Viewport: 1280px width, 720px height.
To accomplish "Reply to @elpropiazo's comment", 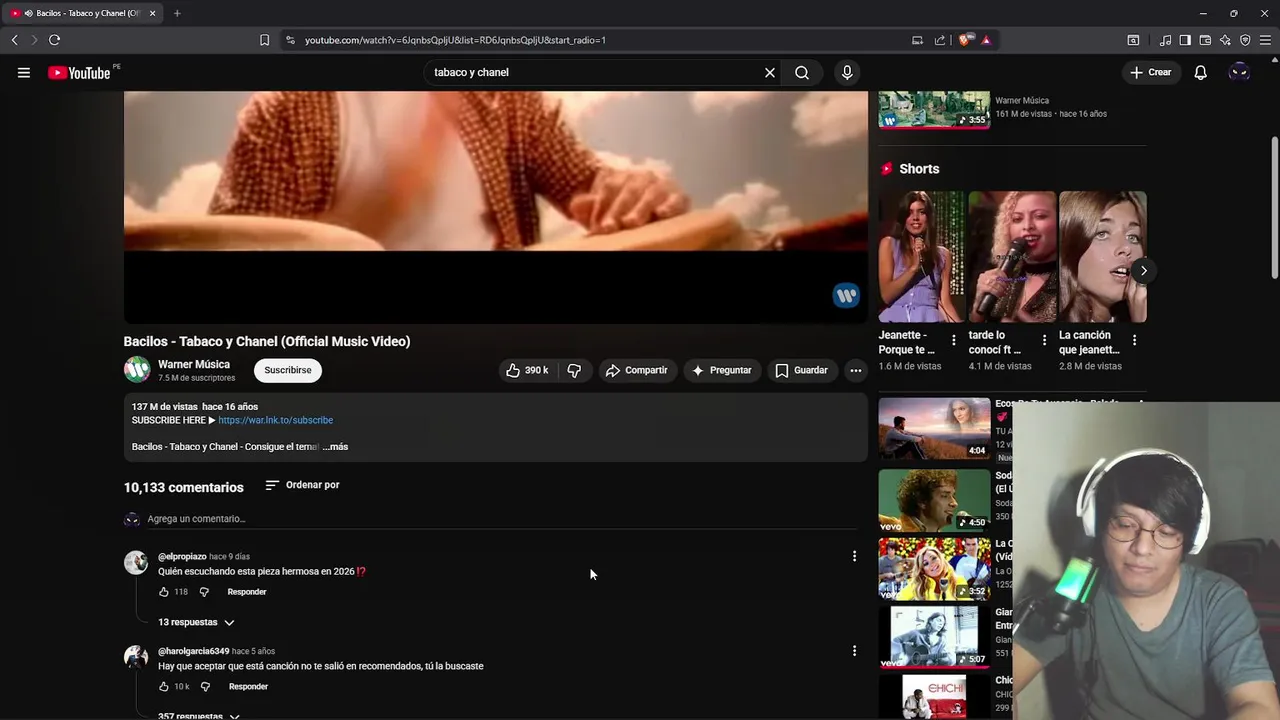I will click(247, 592).
